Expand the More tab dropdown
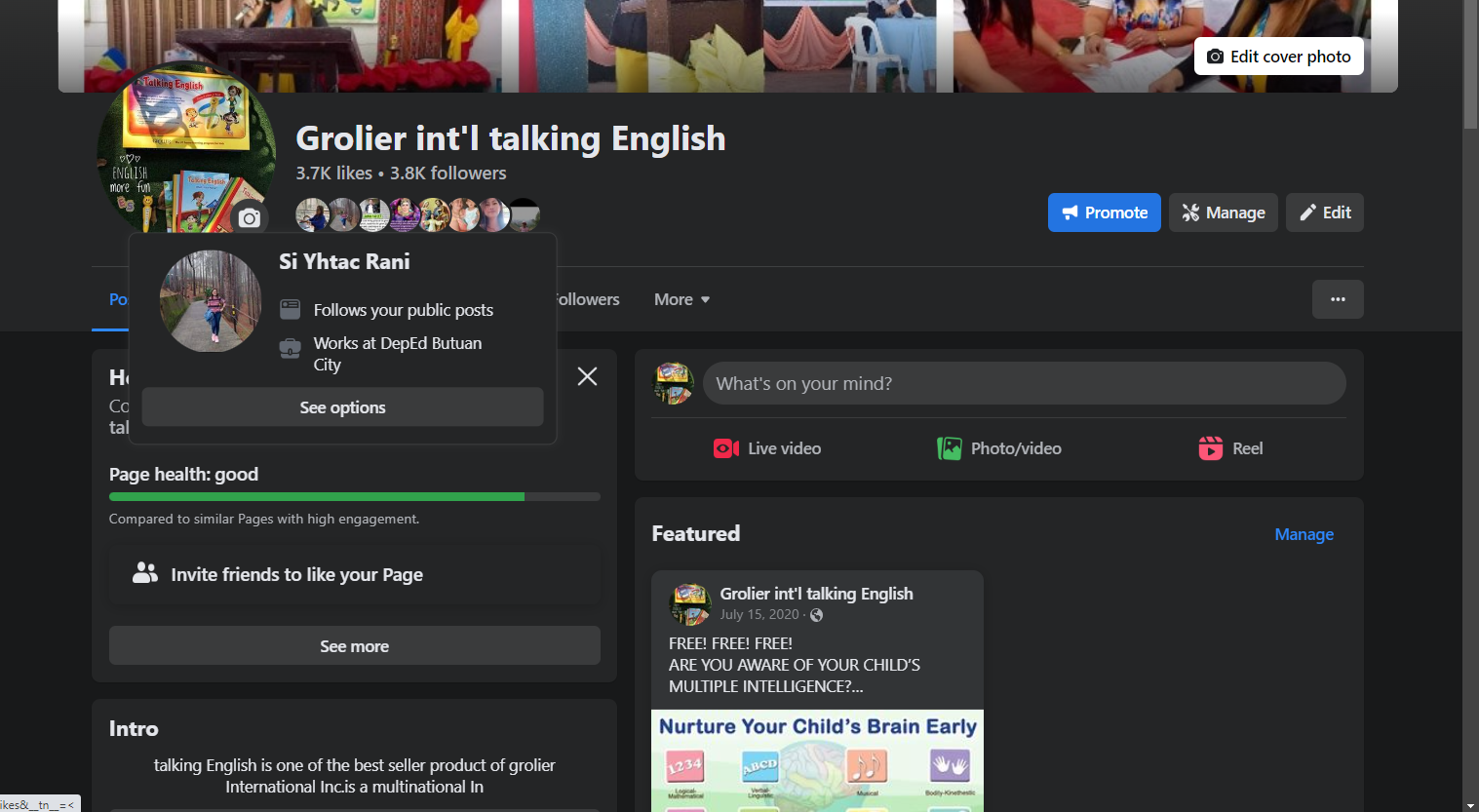This screenshot has width=1479, height=812. tap(681, 299)
